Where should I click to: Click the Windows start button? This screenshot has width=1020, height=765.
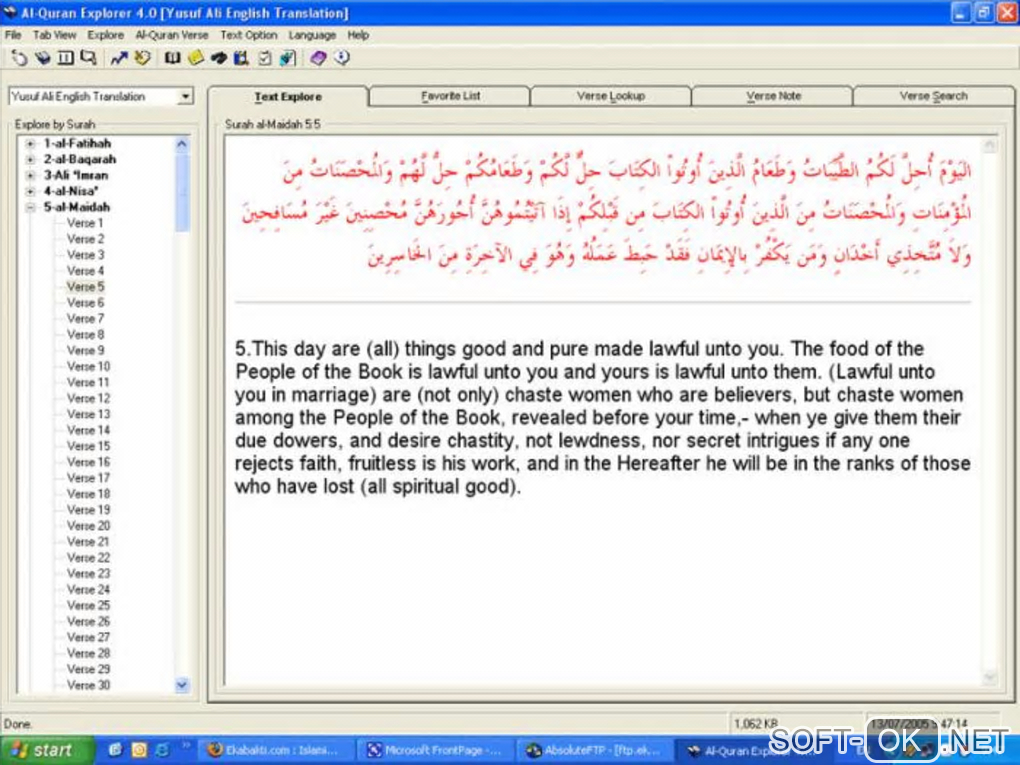[x=47, y=750]
